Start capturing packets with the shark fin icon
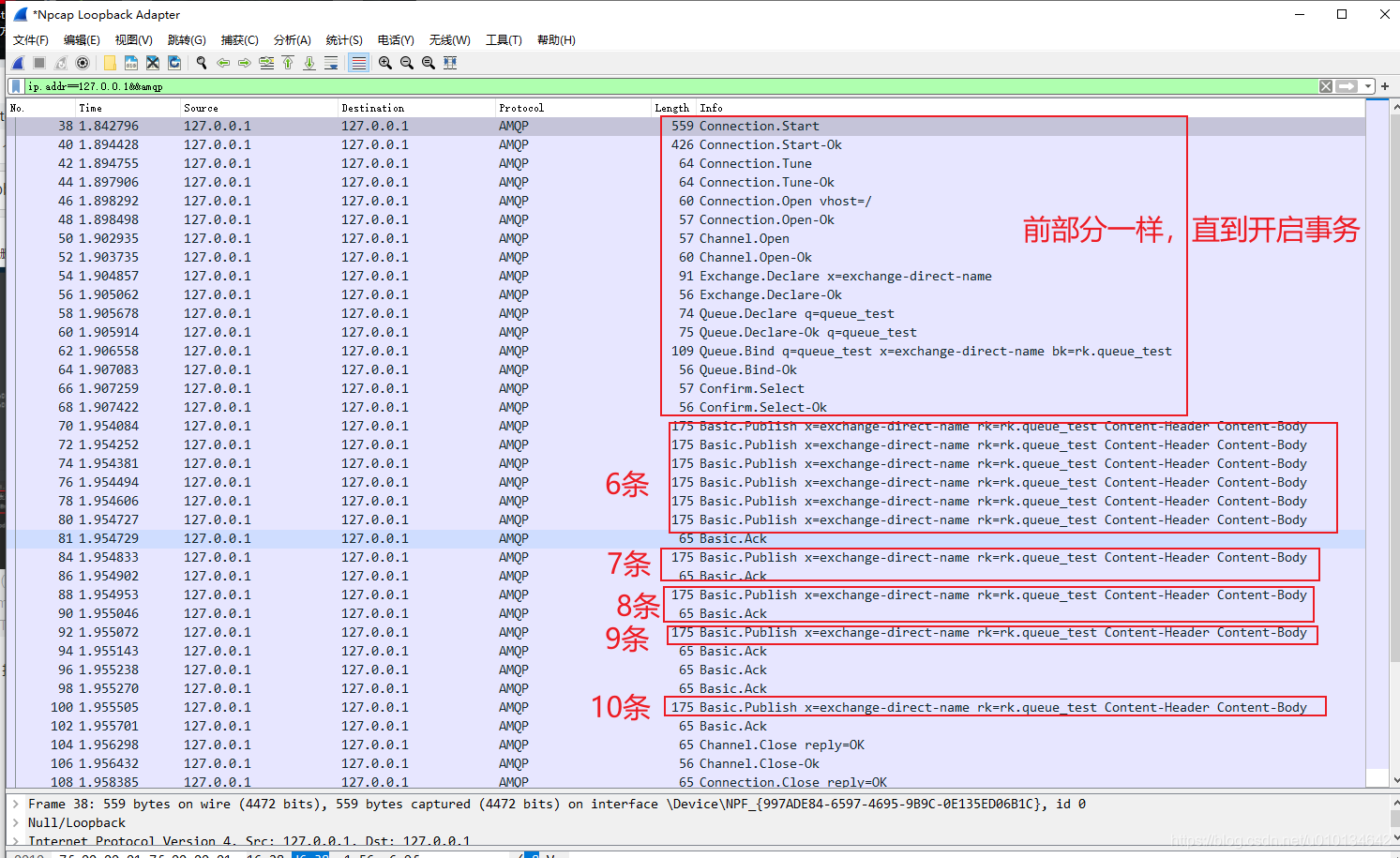This screenshot has height=858, width=1400. 19,63
